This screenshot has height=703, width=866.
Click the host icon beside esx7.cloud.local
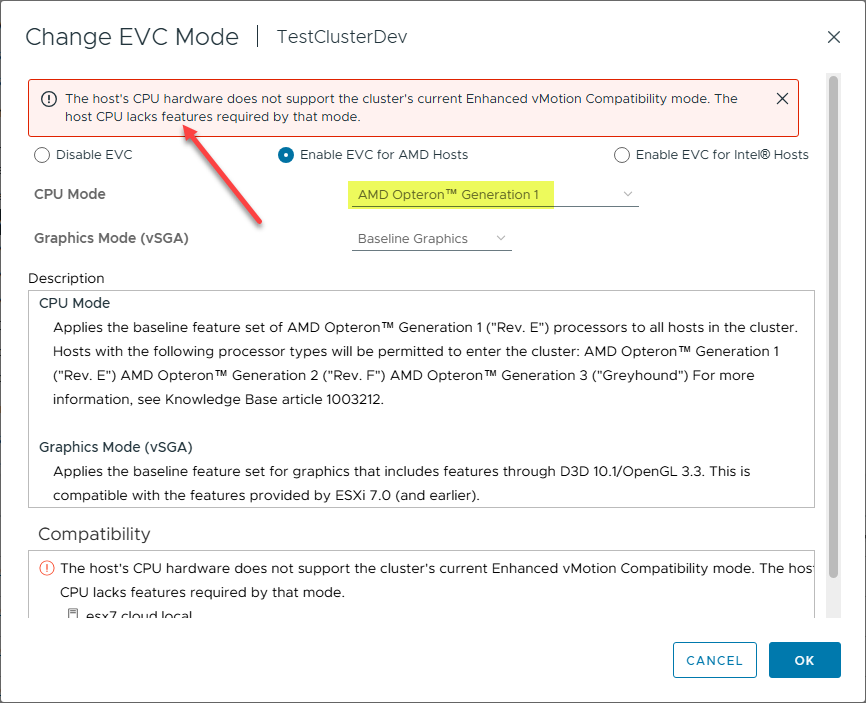tap(73, 615)
